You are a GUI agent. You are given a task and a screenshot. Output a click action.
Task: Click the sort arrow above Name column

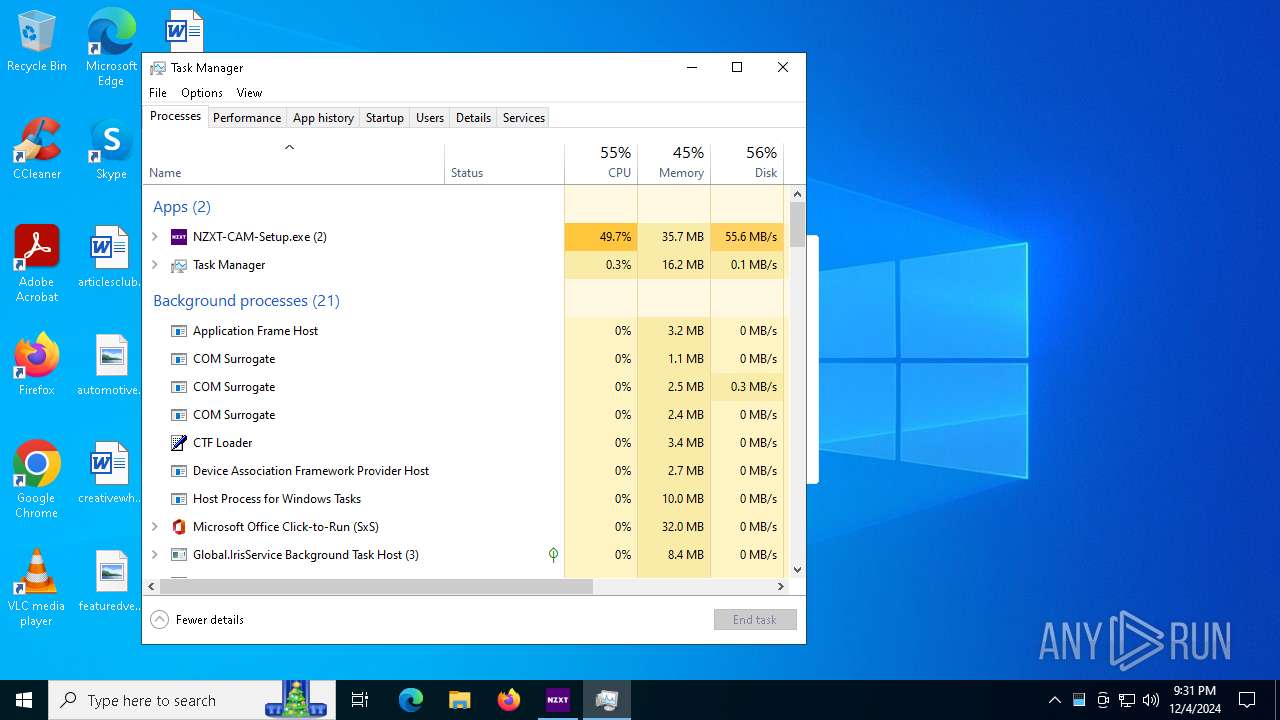click(x=289, y=148)
